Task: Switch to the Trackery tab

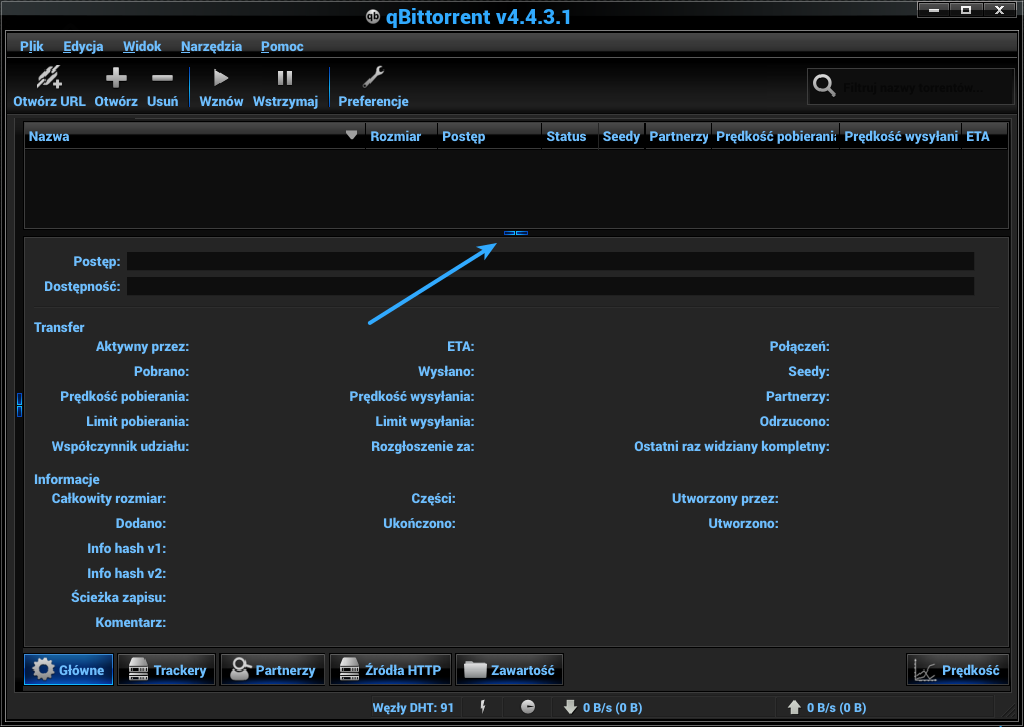Action: (x=167, y=670)
